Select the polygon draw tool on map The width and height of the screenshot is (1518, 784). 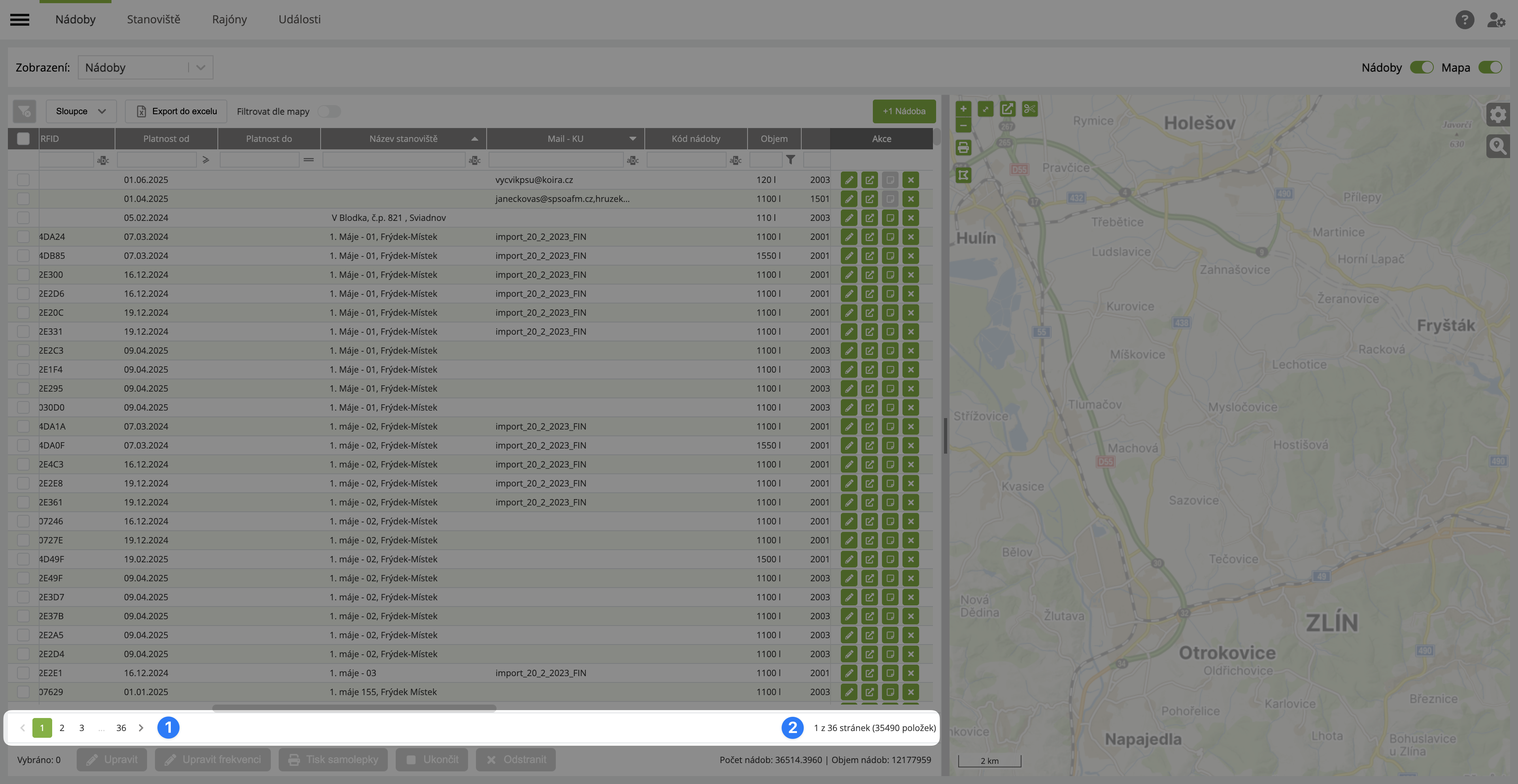[x=963, y=175]
